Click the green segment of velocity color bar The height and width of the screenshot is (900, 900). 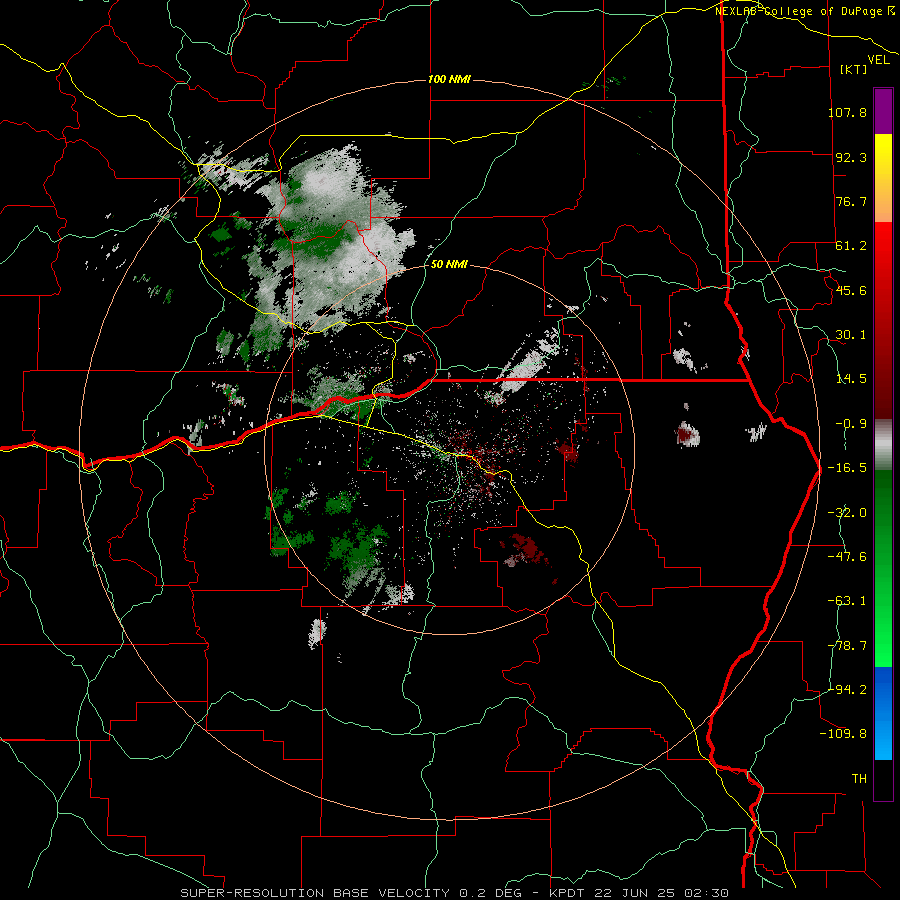point(883,568)
